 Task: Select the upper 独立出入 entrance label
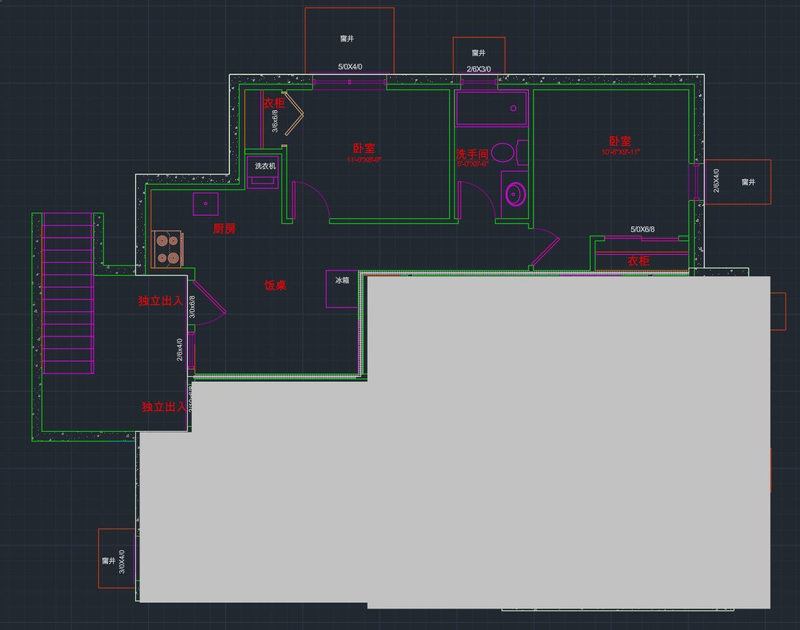(161, 300)
